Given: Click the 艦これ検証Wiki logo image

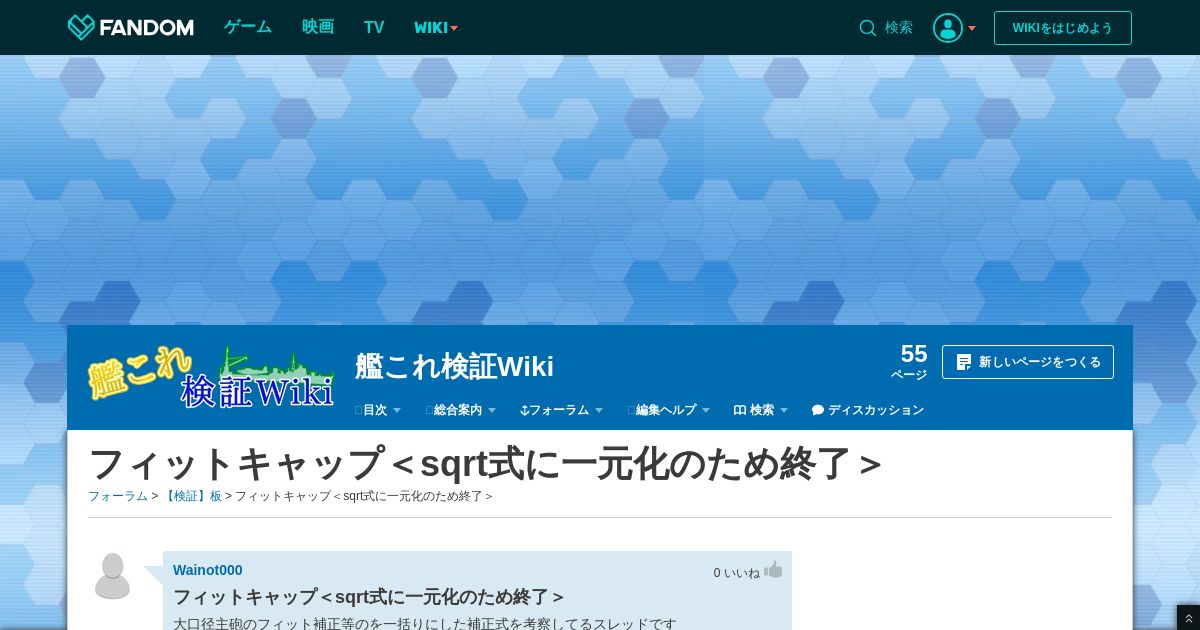Looking at the screenshot, I should tap(211, 377).
